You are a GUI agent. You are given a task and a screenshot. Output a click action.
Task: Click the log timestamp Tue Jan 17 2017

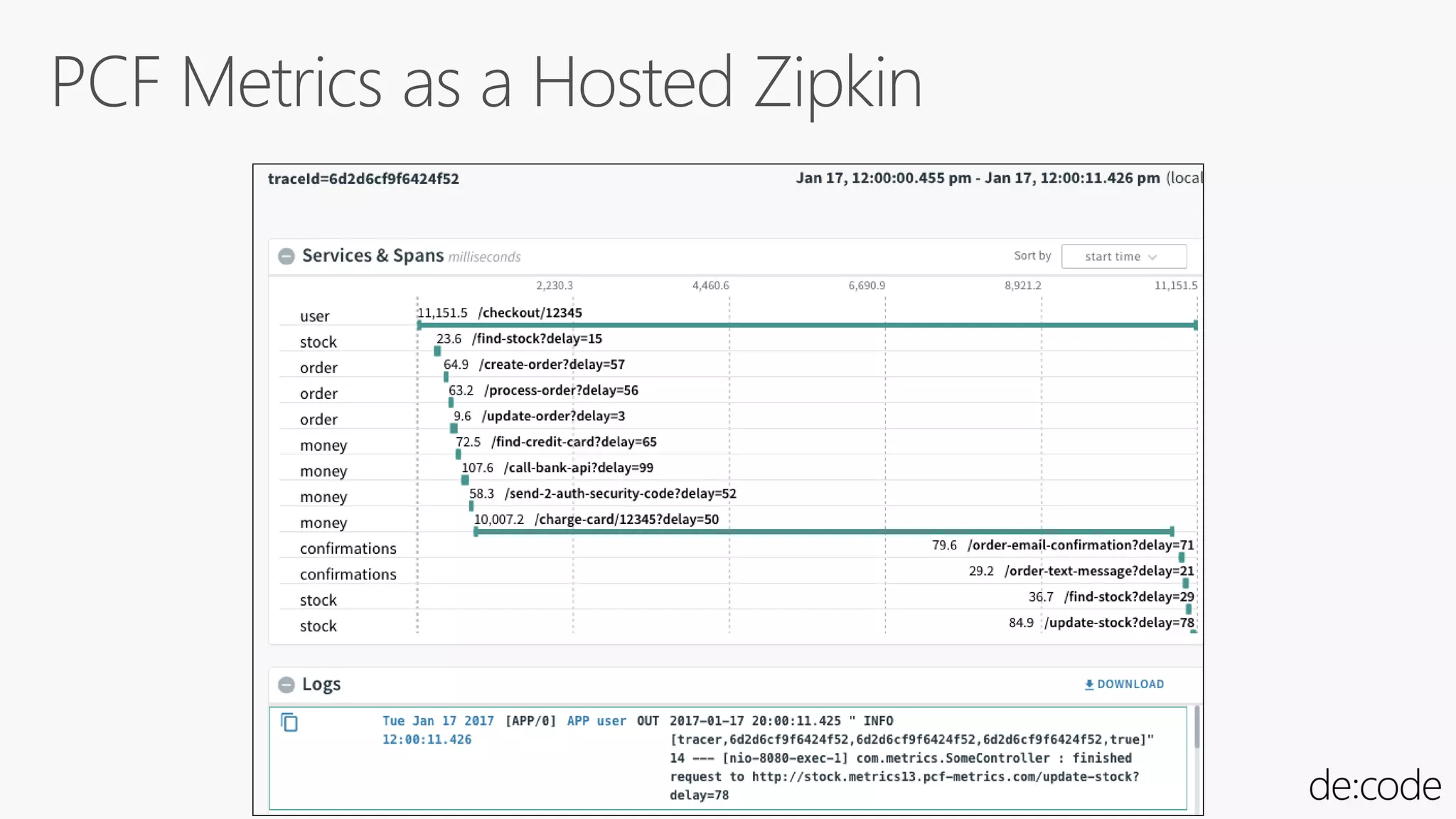(437, 721)
